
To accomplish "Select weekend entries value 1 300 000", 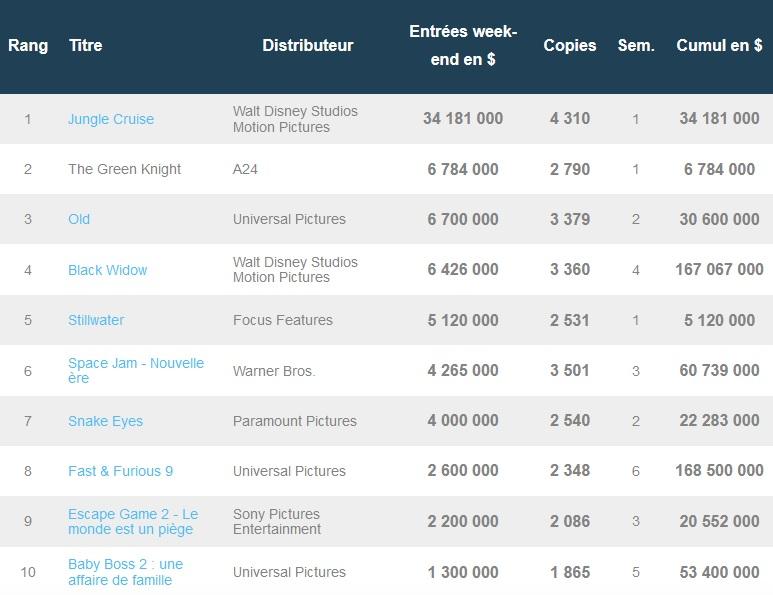I will tap(463, 572).
